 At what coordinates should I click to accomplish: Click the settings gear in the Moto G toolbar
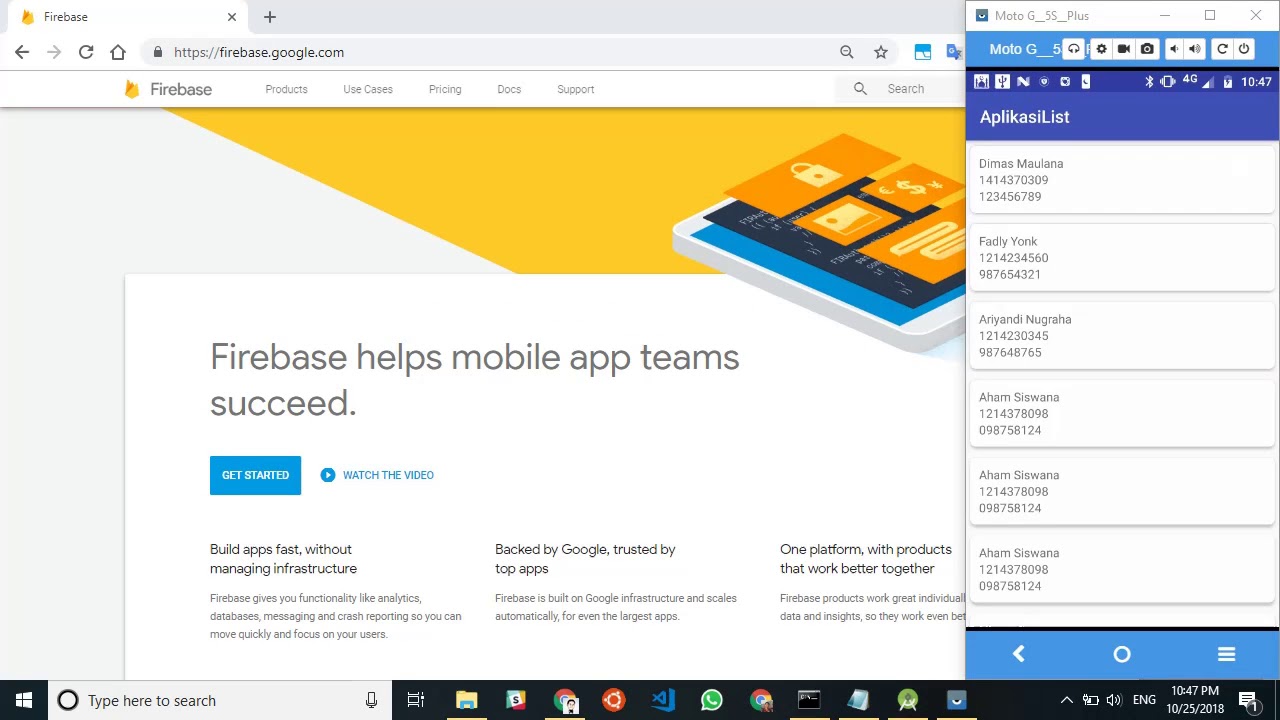1101,49
